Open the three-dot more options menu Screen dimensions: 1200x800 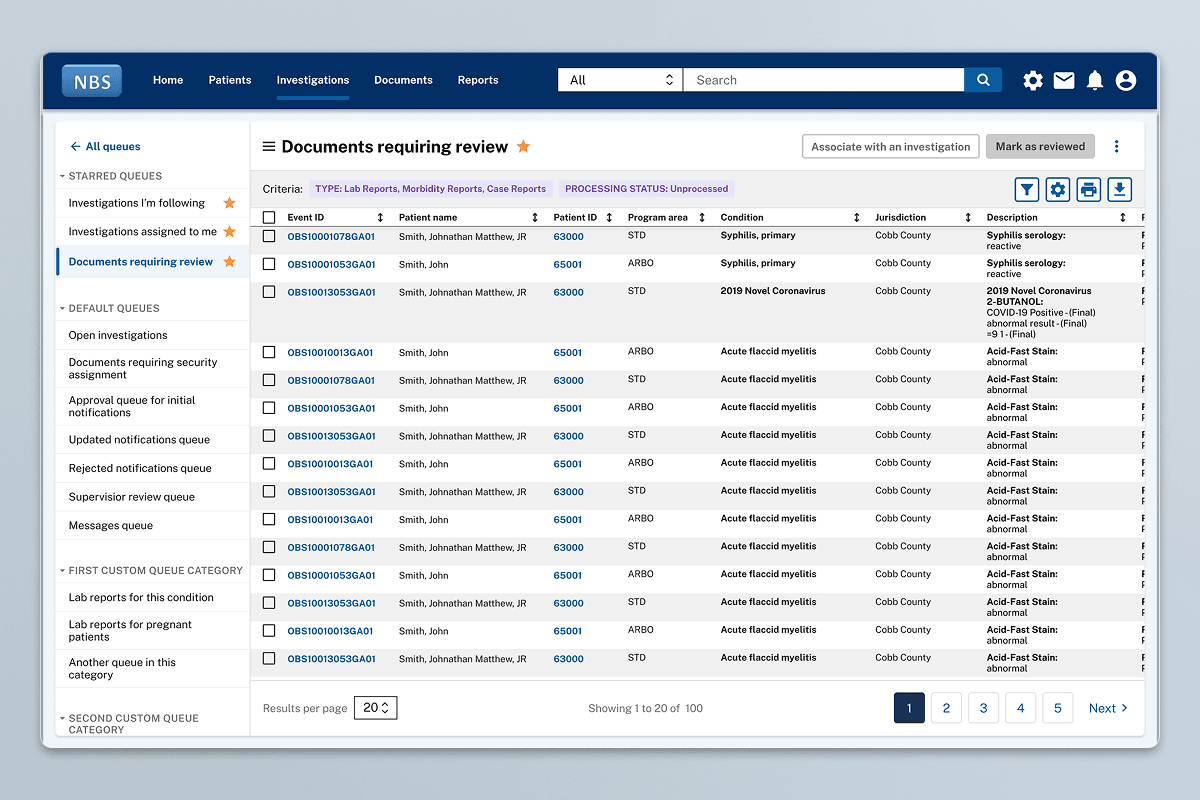coord(1117,147)
